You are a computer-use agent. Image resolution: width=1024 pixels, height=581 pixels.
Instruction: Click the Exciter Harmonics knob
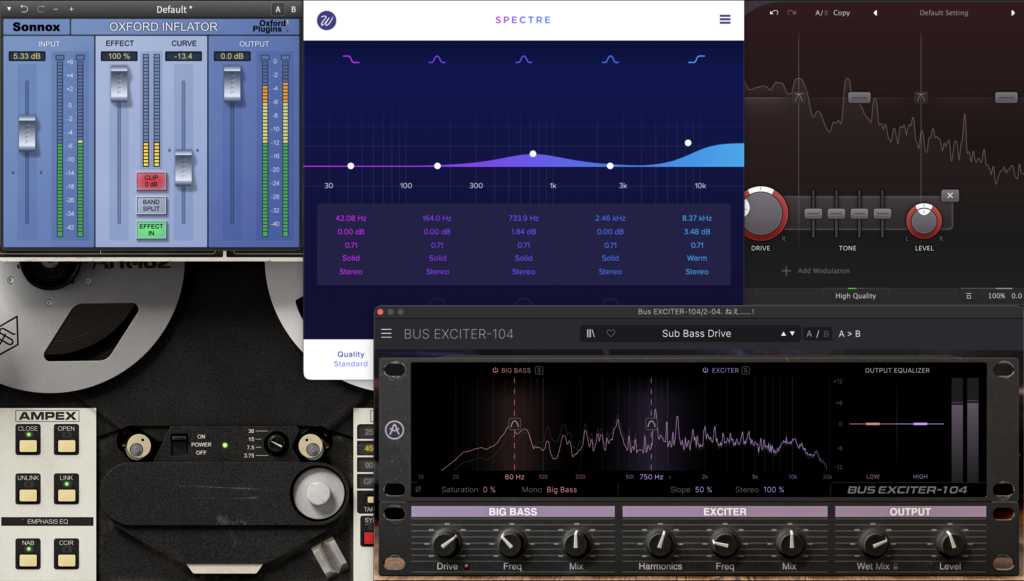click(x=660, y=542)
